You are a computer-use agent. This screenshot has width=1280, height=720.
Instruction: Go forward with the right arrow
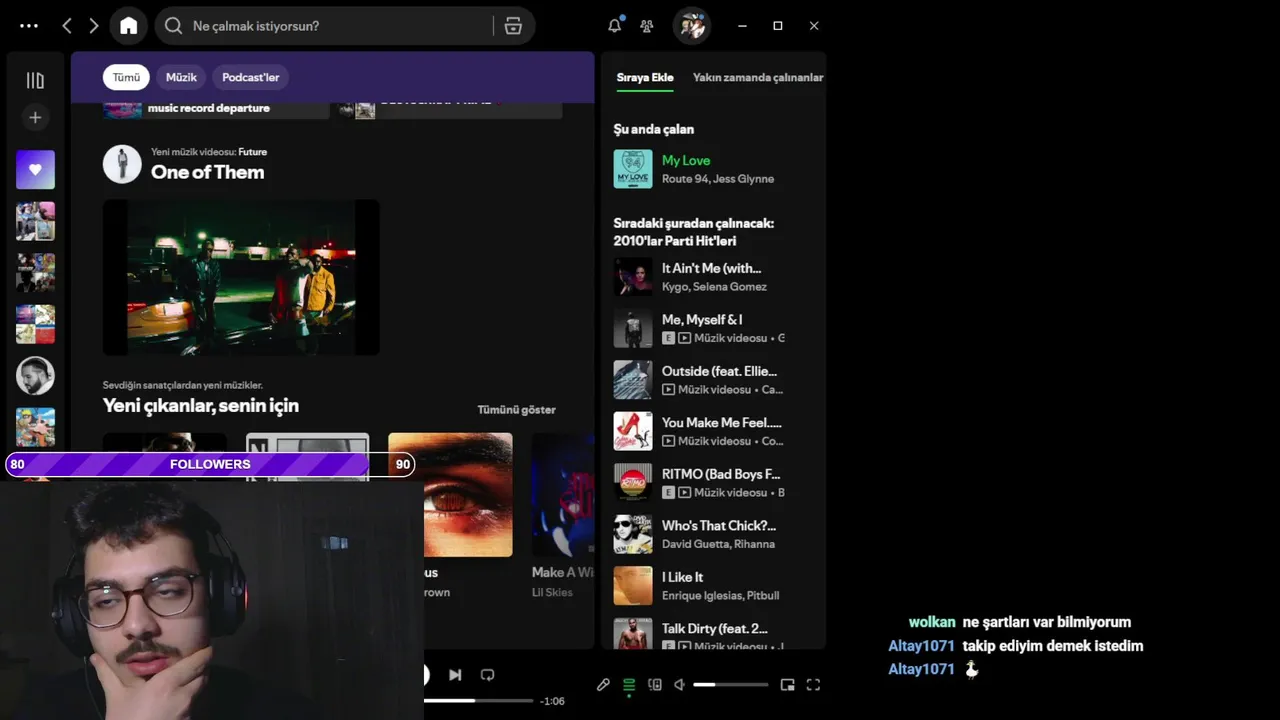pyautogui.click(x=94, y=26)
